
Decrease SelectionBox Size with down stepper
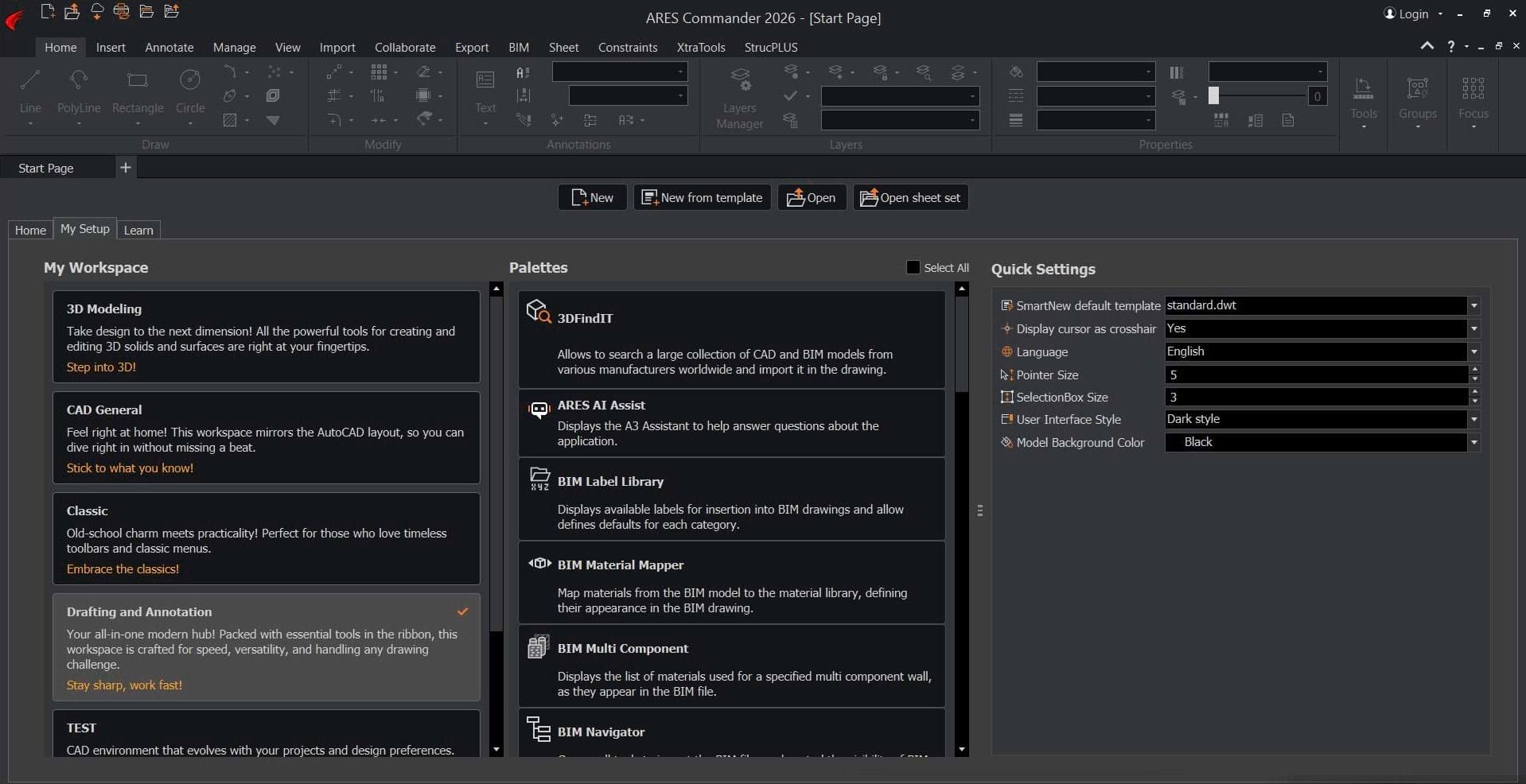[x=1474, y=402]
